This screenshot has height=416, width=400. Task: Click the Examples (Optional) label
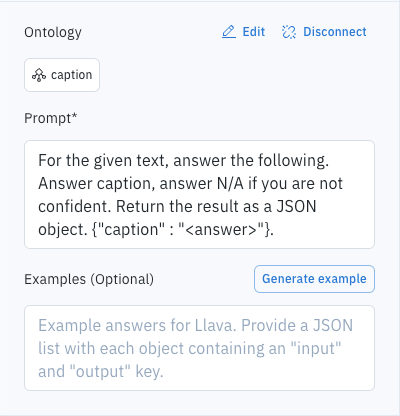[x=89, y=279]
